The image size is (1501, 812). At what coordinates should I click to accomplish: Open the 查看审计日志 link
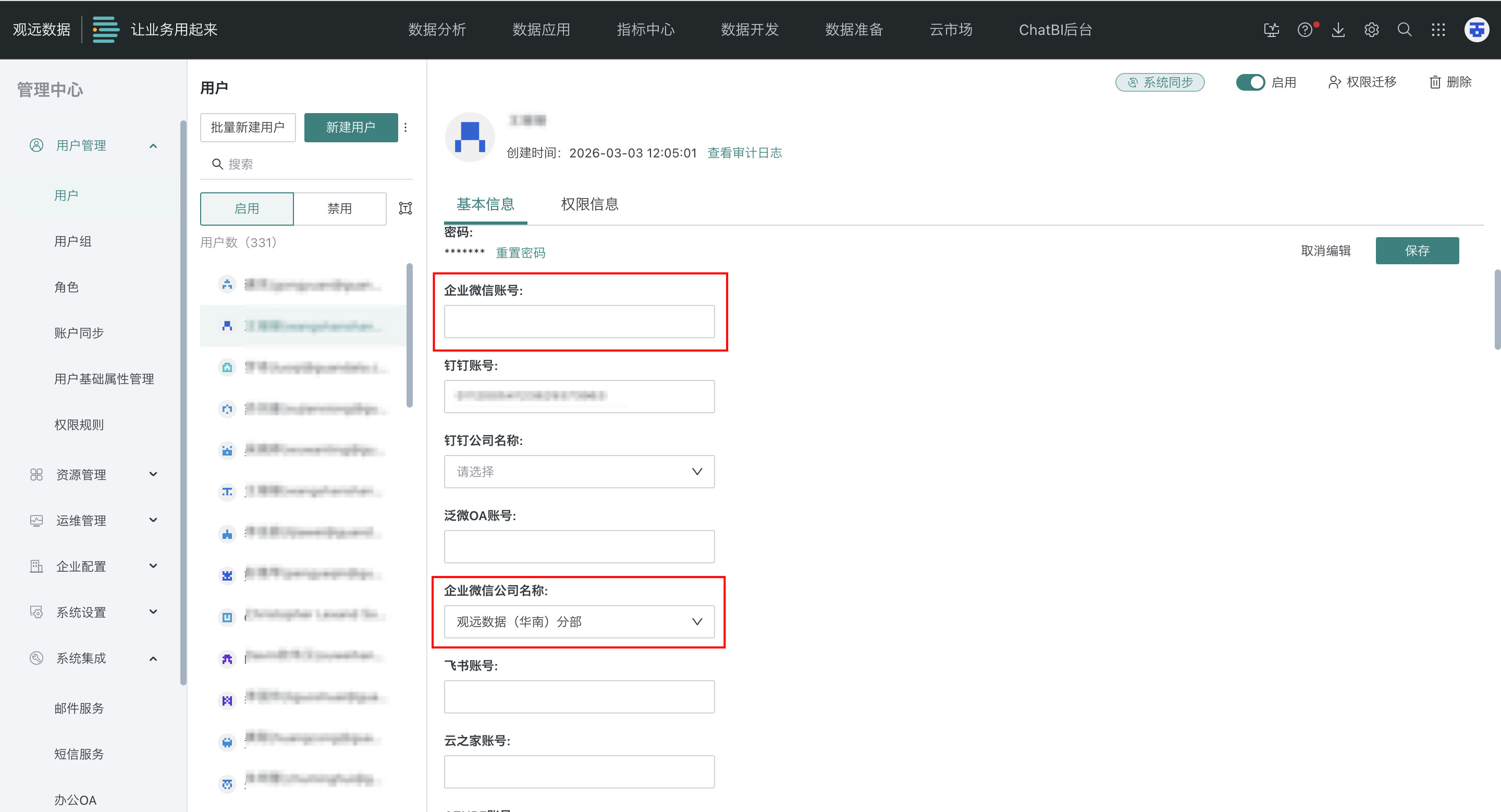tap(744, 153)
